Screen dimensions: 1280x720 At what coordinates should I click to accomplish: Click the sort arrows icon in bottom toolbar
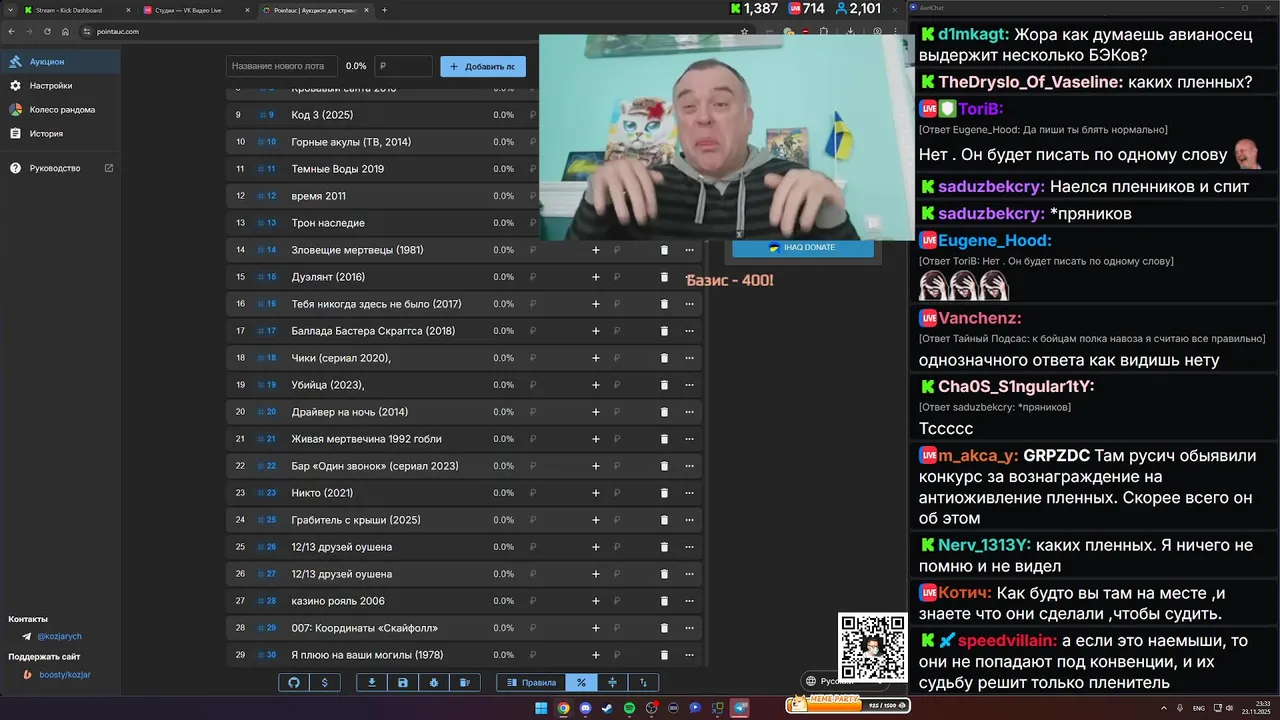pos(643,682)
